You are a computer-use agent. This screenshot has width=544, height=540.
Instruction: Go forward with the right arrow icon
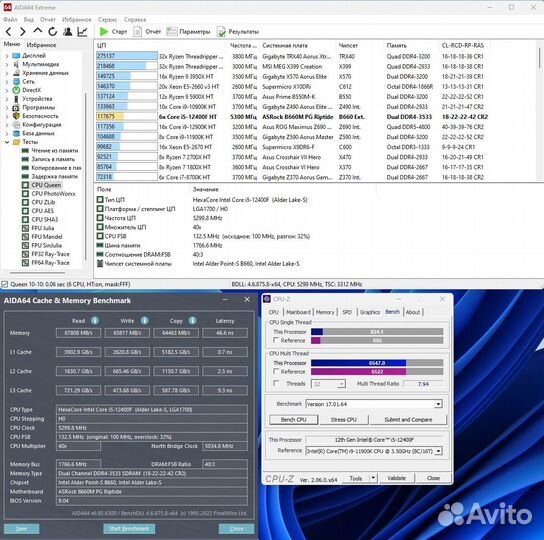point(23,32)
